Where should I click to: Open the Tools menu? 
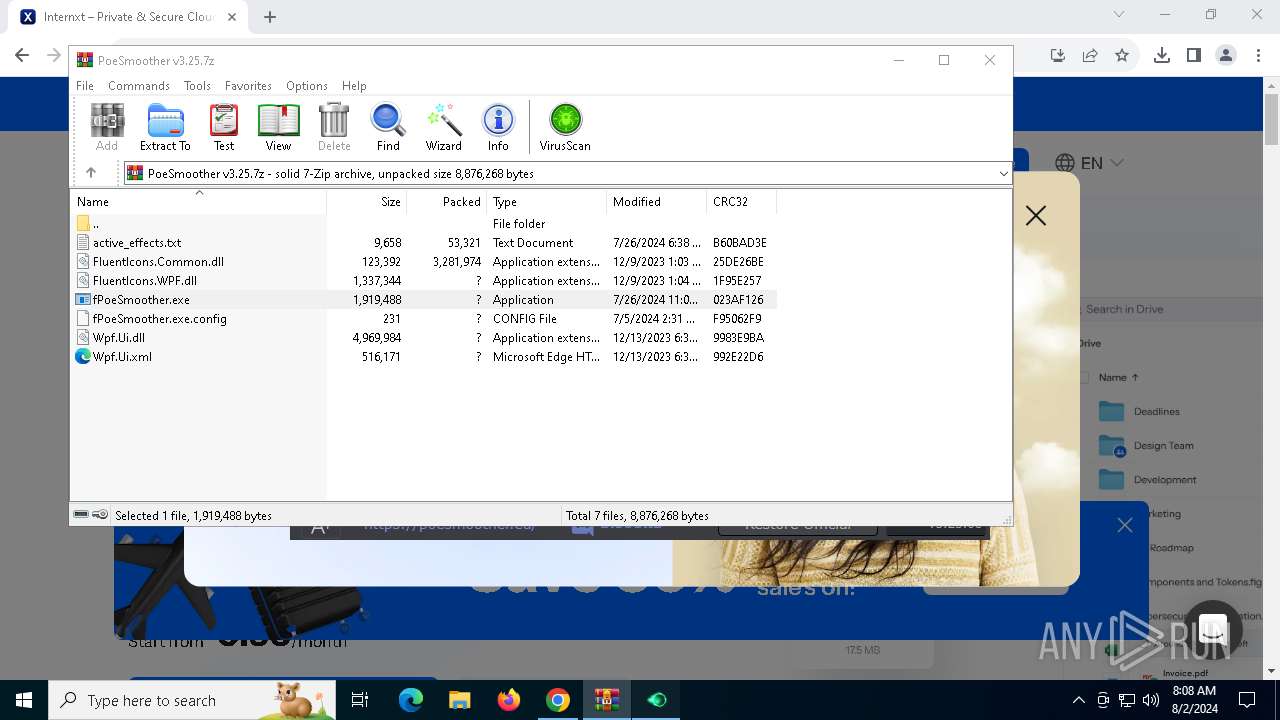pos(197,86)
